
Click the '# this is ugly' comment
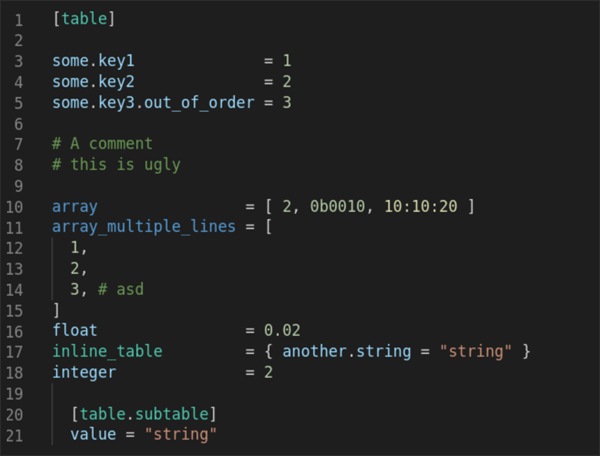pyautogui.click(x=116, y=165)
